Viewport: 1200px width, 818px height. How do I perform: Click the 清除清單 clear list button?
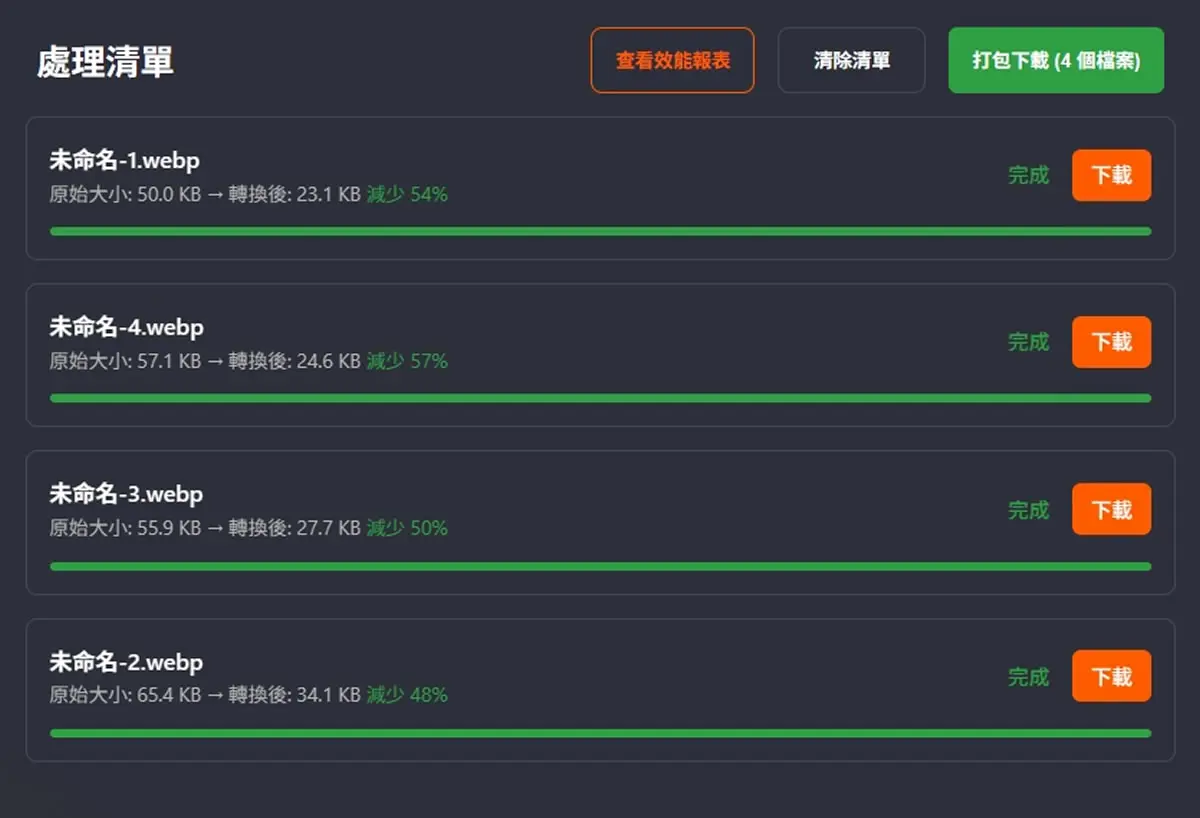[851, 60]
